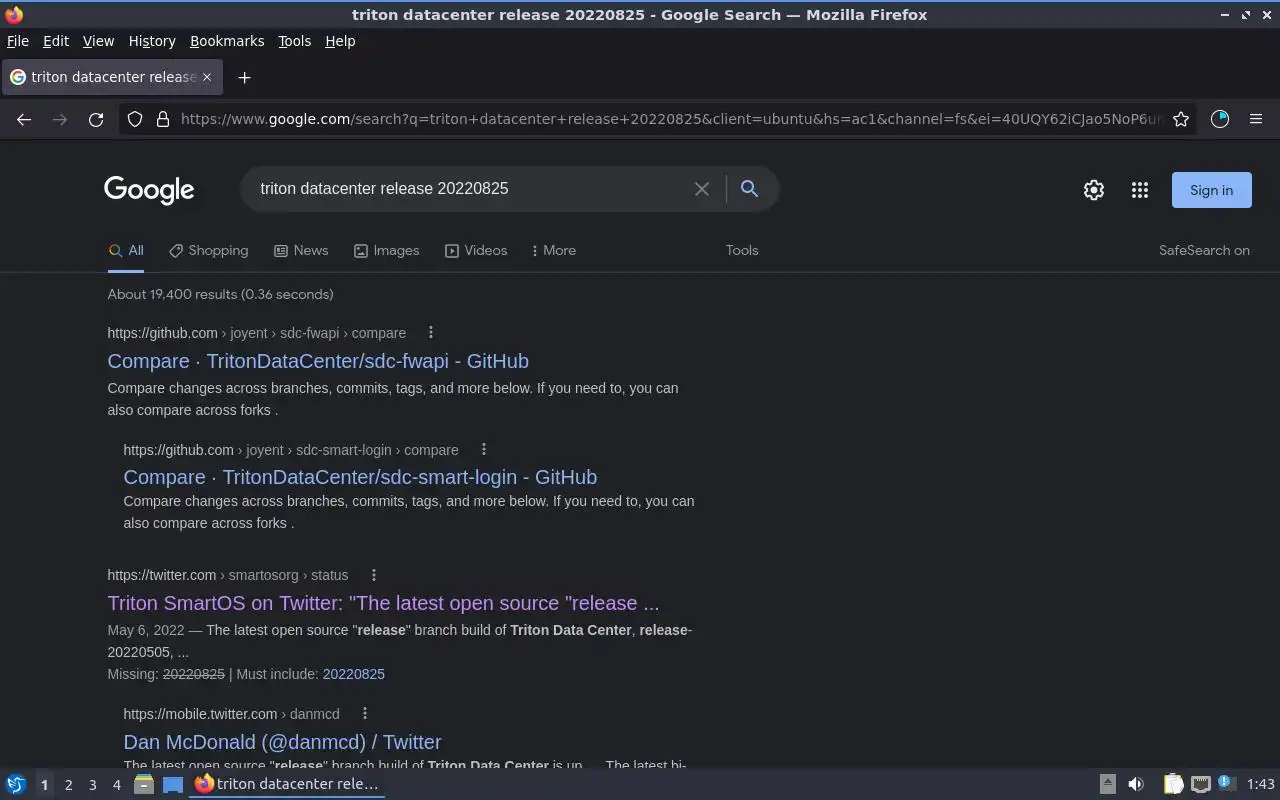The width and height of the screenshot is (1280, 800).
Task: Switch to workspace 4 in taskbar
Action: (117, 785)
